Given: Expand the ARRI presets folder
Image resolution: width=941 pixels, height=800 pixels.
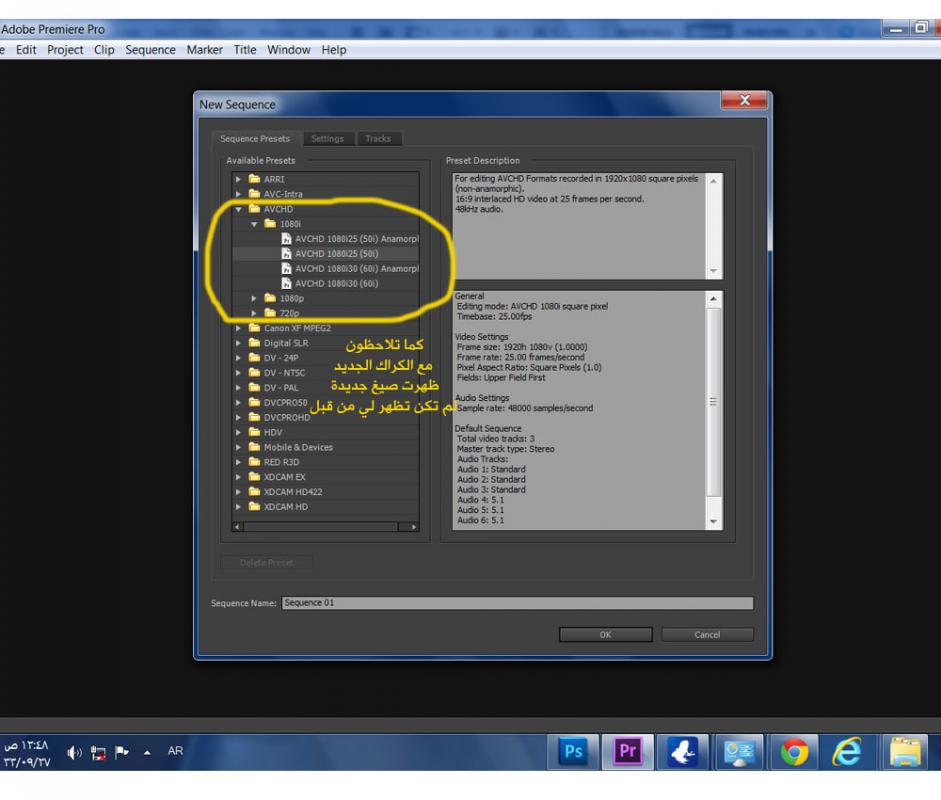Looking at the screenshot, I should (238, 179).
